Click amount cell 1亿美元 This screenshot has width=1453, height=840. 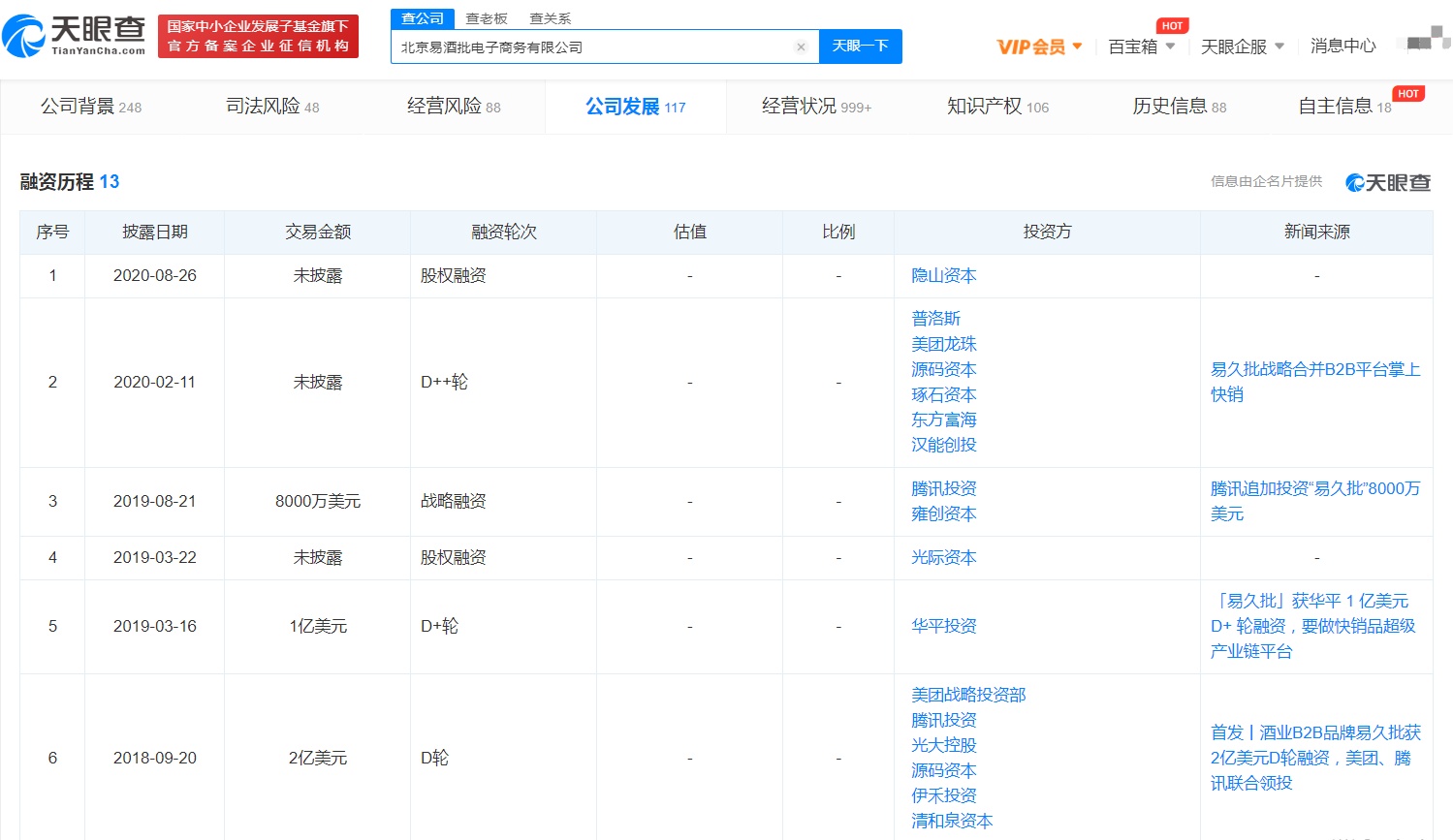[x=318, y=627]
